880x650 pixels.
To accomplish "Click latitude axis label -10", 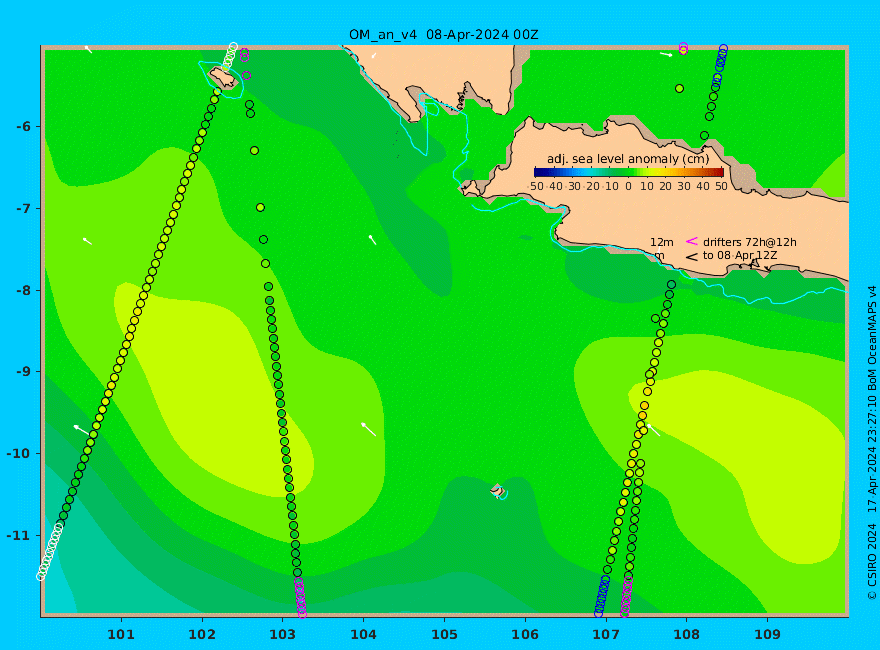I will pos(19,453).
